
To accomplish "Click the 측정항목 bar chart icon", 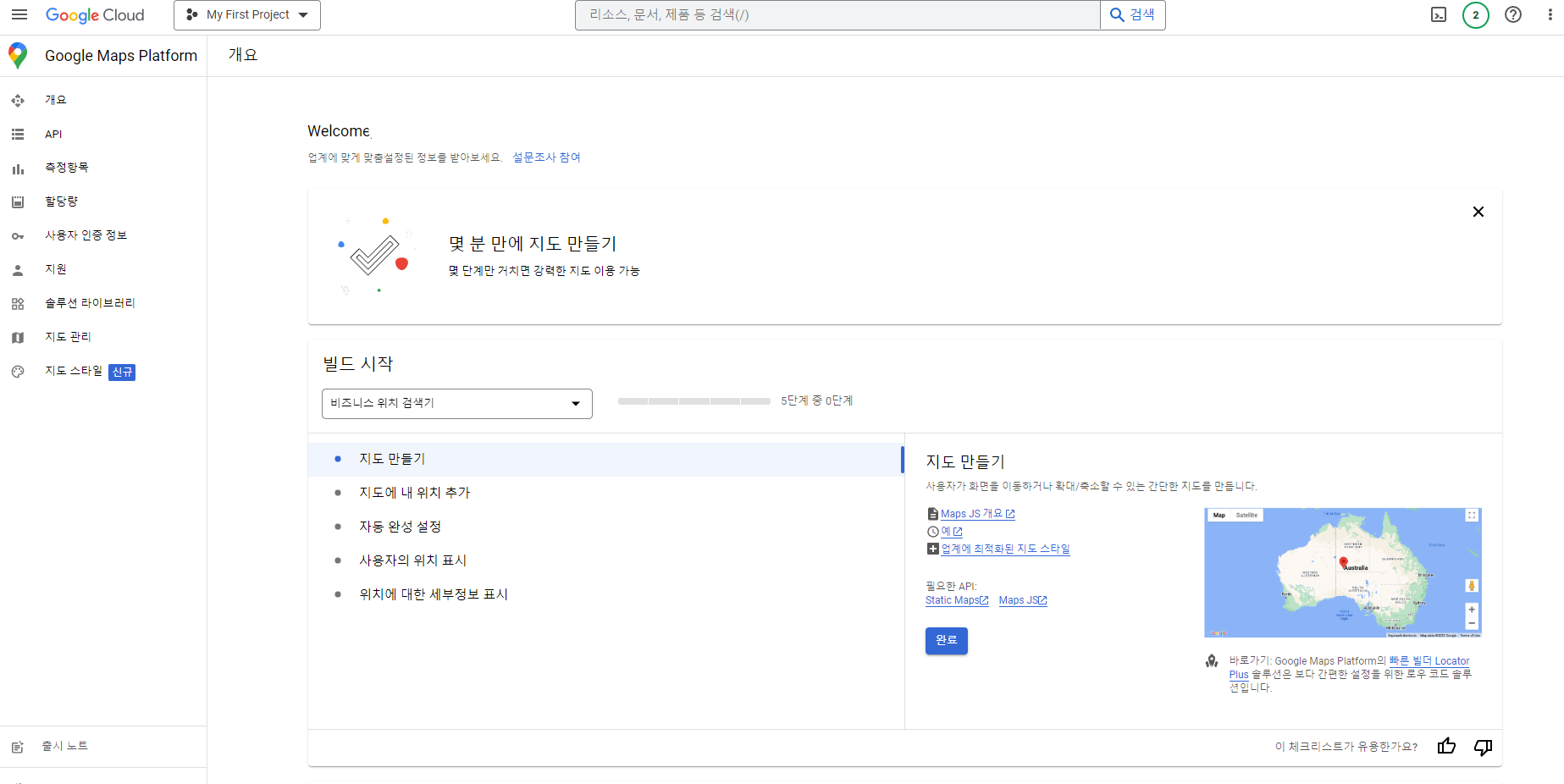I will pyautogui.click(x=18, y=168).
